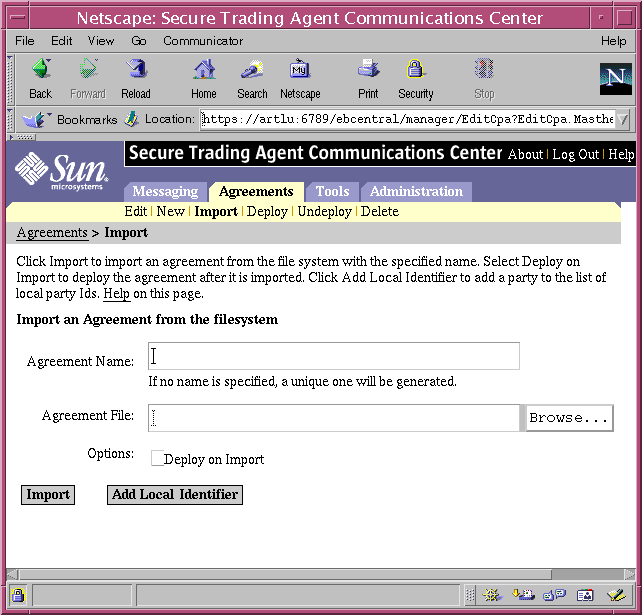642x615 pixels.
Task: Switch to the Administration tab
Action: (416, 192)
